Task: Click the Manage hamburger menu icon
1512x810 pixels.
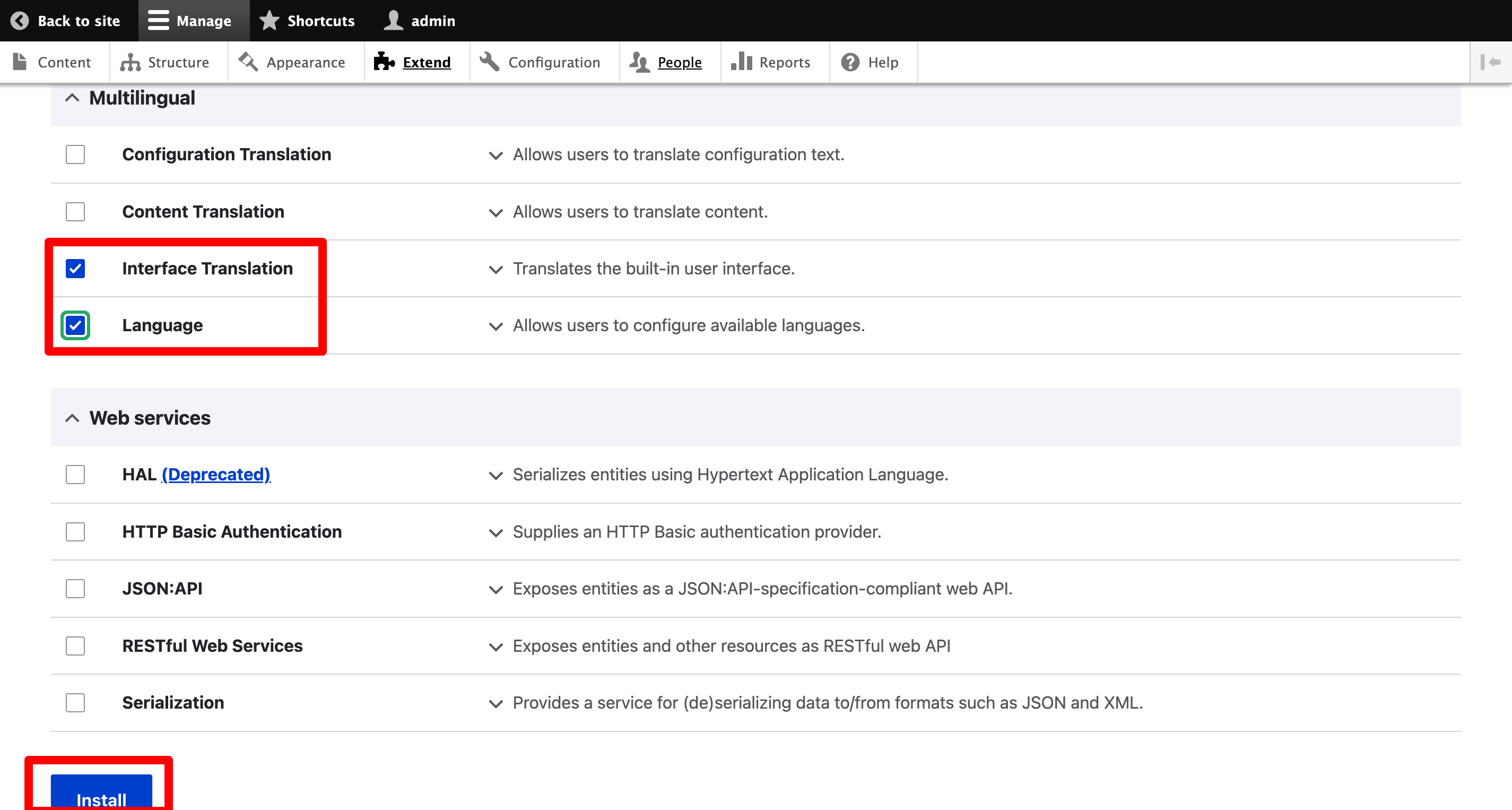Action: click(x=158, y=21)
